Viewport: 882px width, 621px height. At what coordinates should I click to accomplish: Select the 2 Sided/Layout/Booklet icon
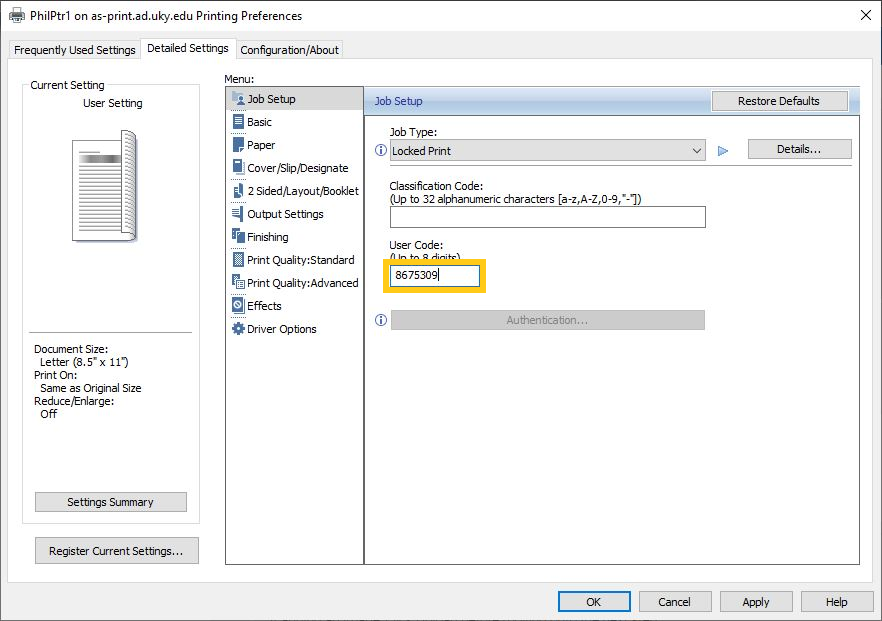(238, 191)
